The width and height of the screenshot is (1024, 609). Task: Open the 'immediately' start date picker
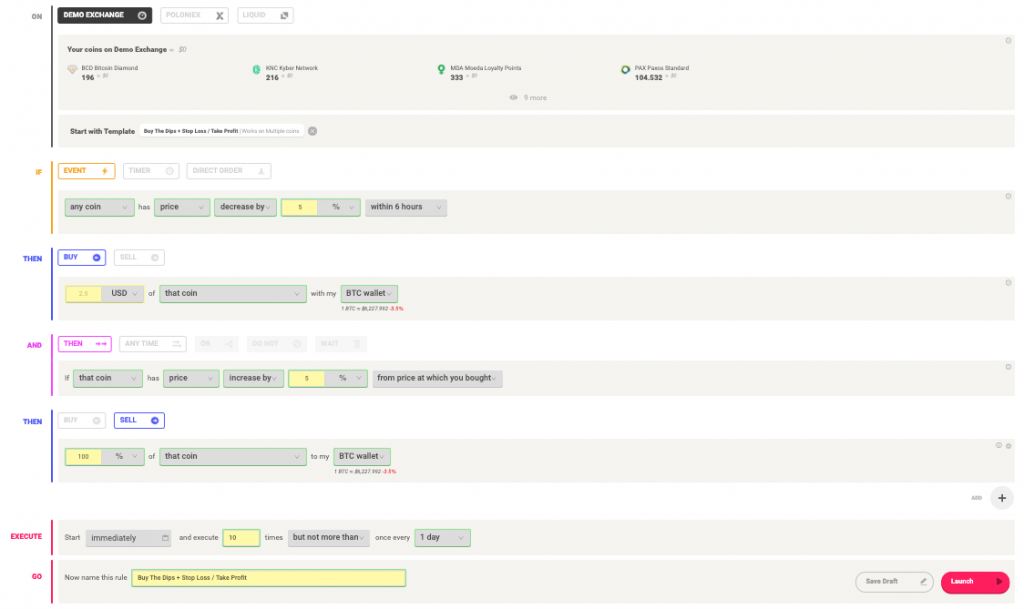[x=129, y=538]
